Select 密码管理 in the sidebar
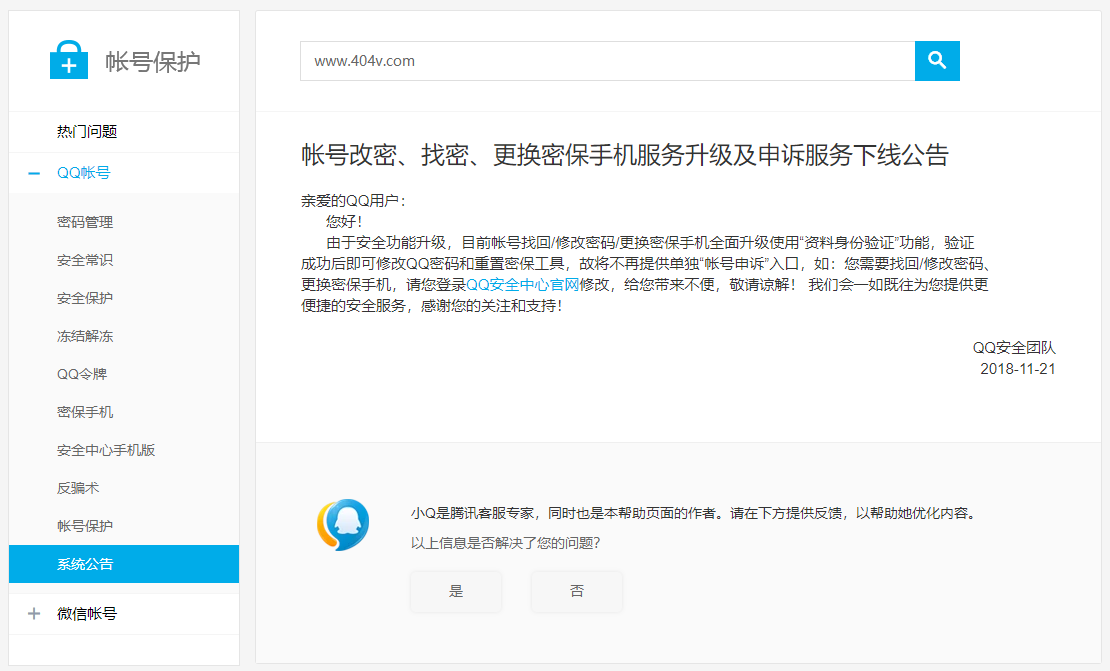 (x=85, y=222)
